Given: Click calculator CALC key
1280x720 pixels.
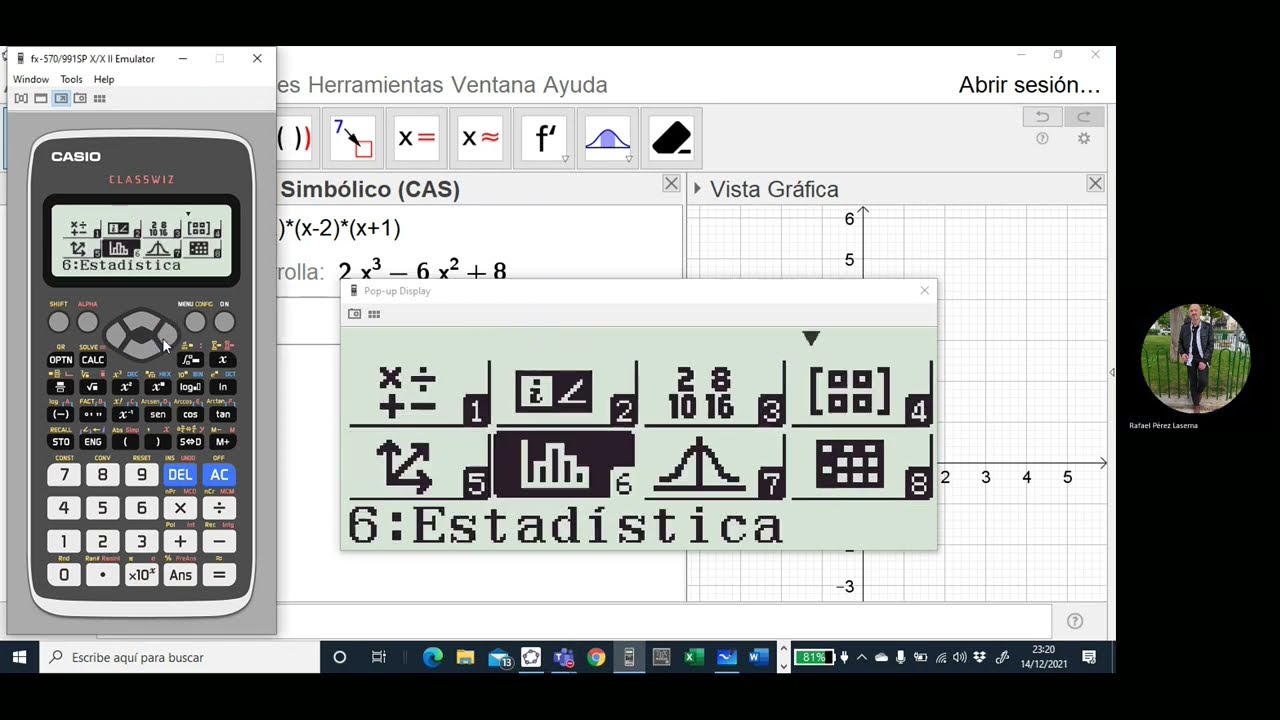Looking at the screenshot, I should point(93,360).
